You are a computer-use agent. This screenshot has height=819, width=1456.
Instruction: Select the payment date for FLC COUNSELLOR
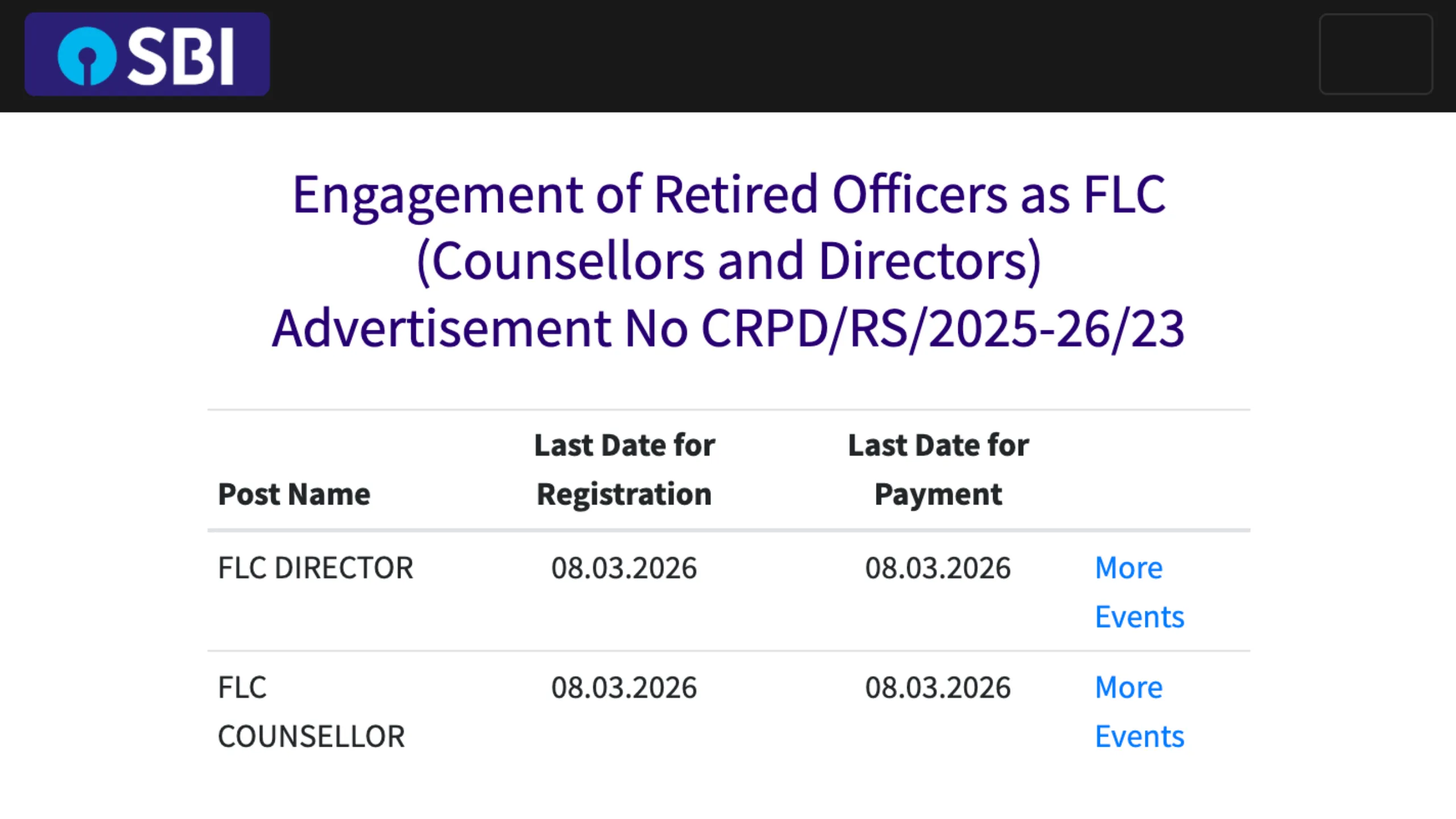tap(938, 687)
